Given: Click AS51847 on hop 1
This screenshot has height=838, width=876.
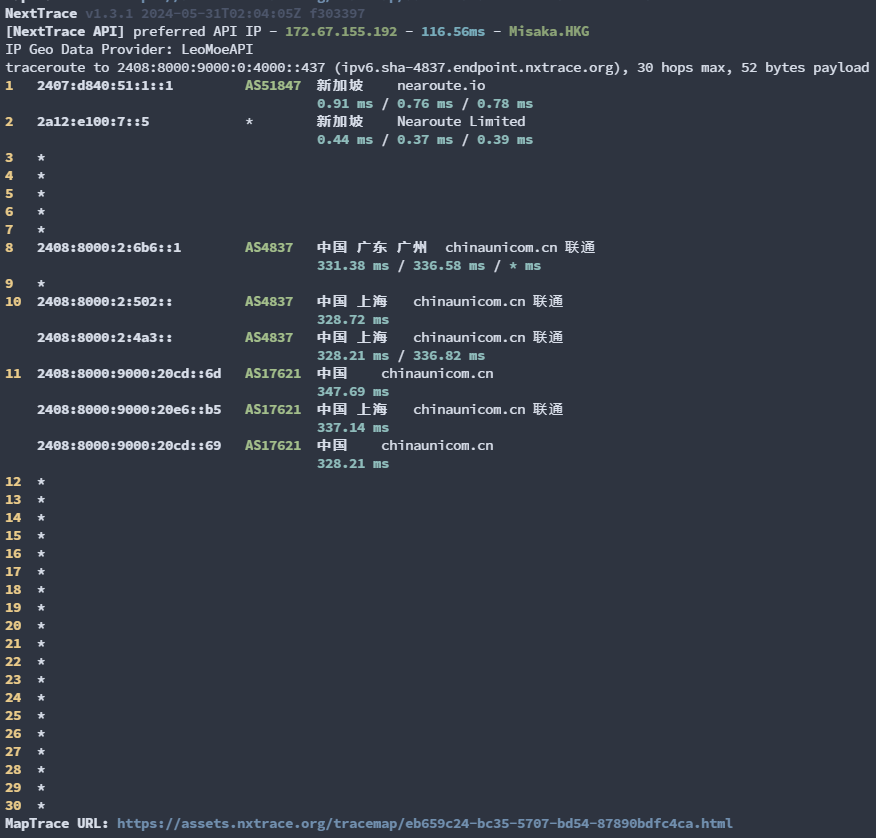Looking at the screenshot, I should click(x=273, y=85).
